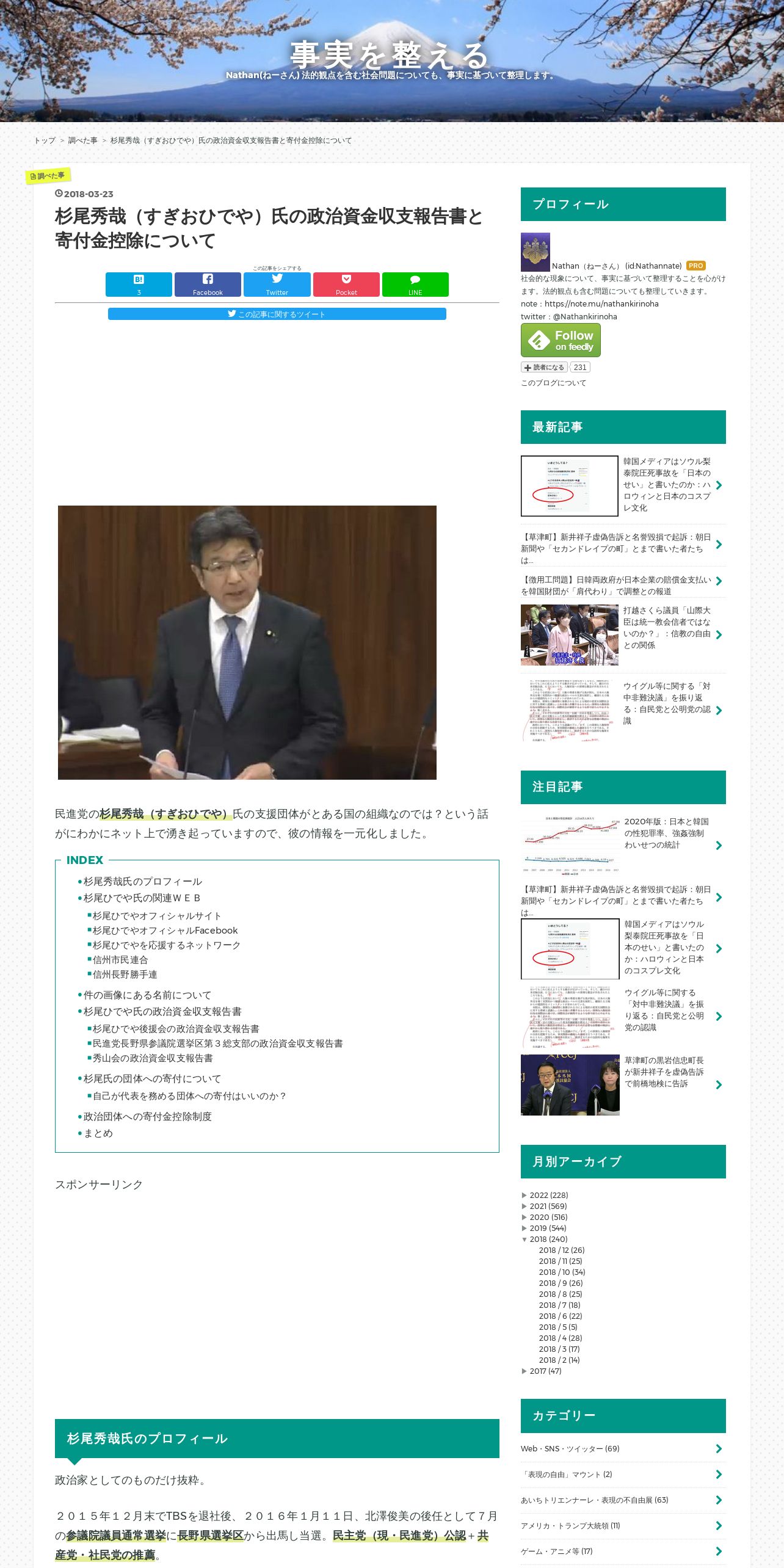Click arrow next to latest ウイグル等 article
Viewport: 784px width, 1568px height.
(719, 711)
